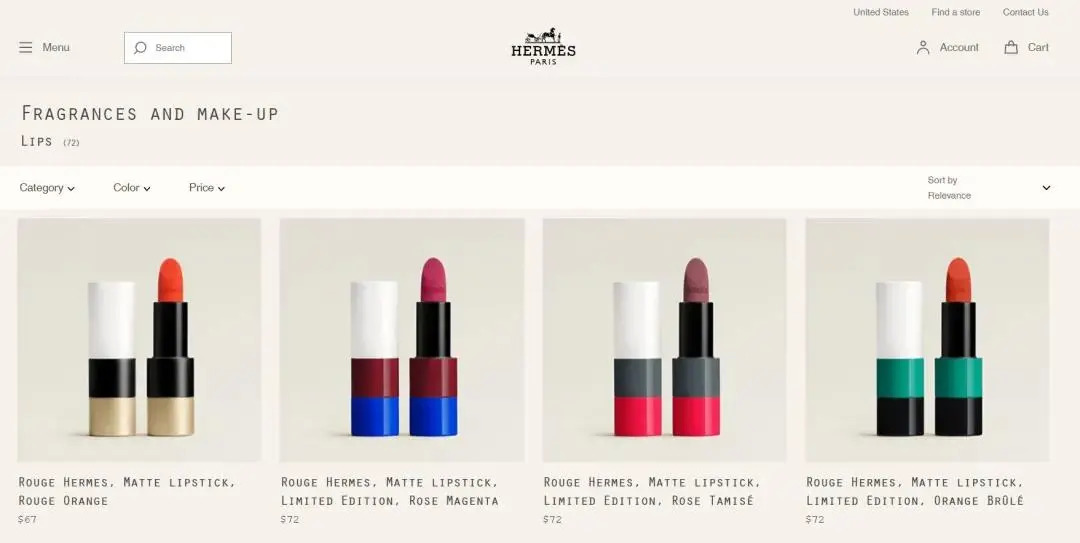
Task: Open the Limited Edition Rose Magenta title
Action: [390, 491]
